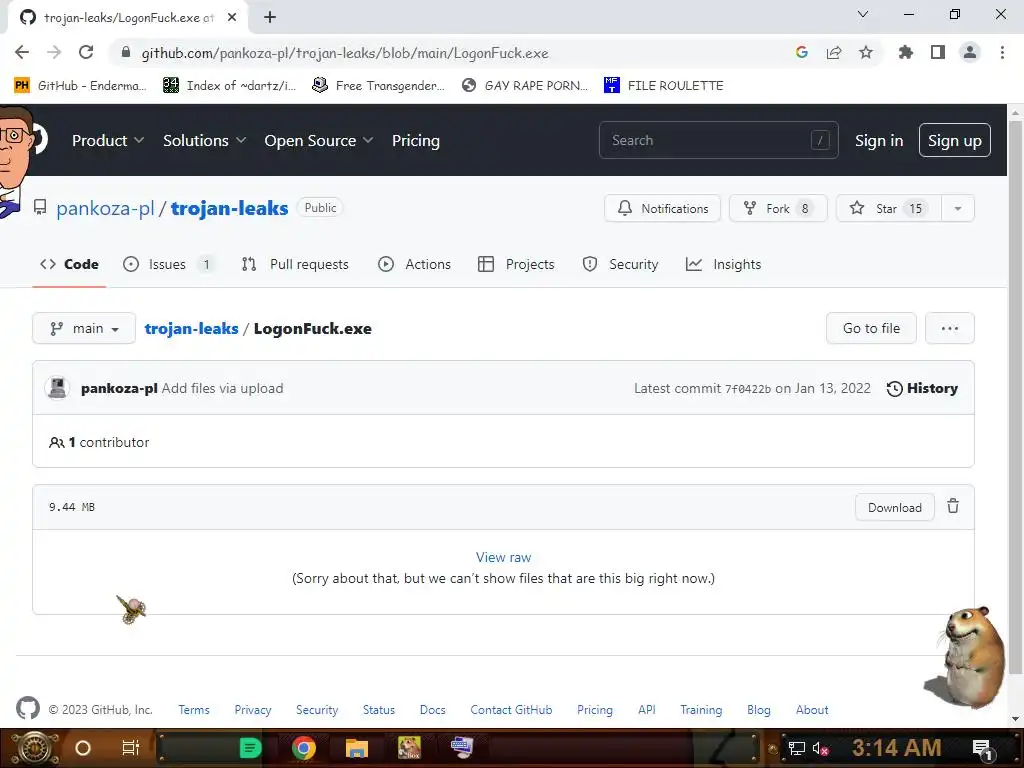Open the Contact GitHub footer link
Image resolution: width=1024 pixels, height=768 pixels.
(511, 709)
